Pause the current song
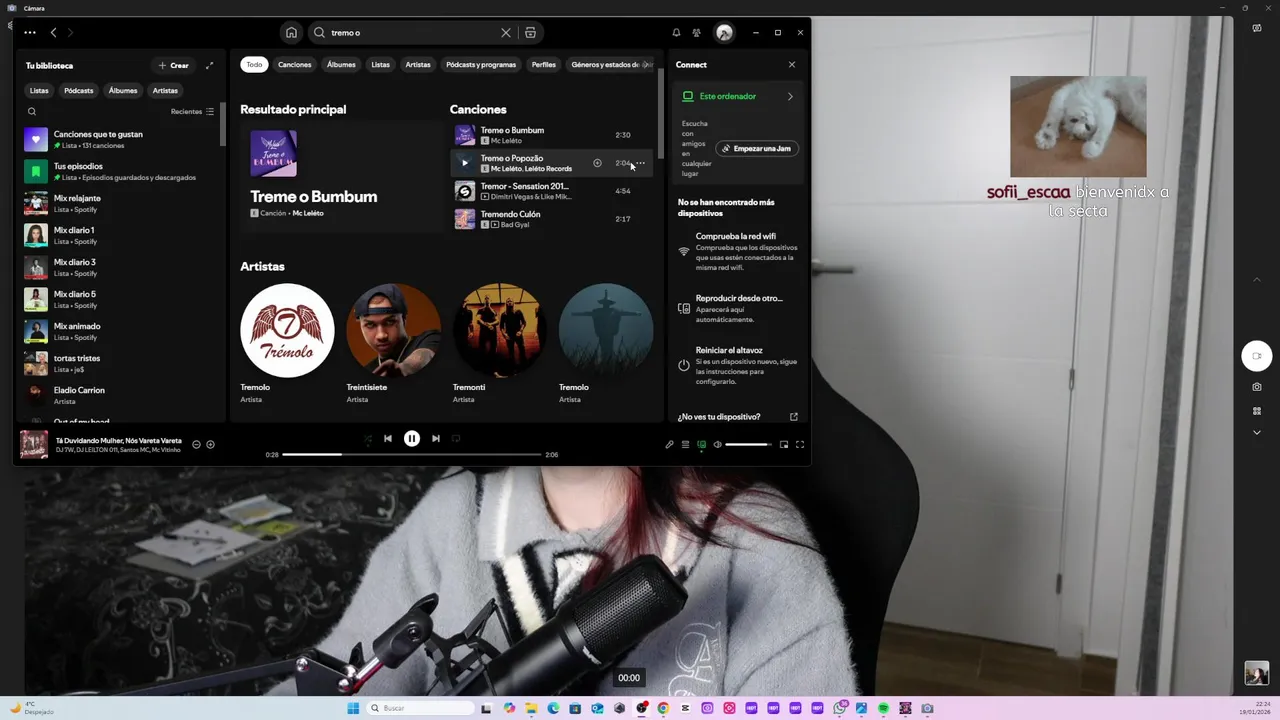 pos(412,438)
